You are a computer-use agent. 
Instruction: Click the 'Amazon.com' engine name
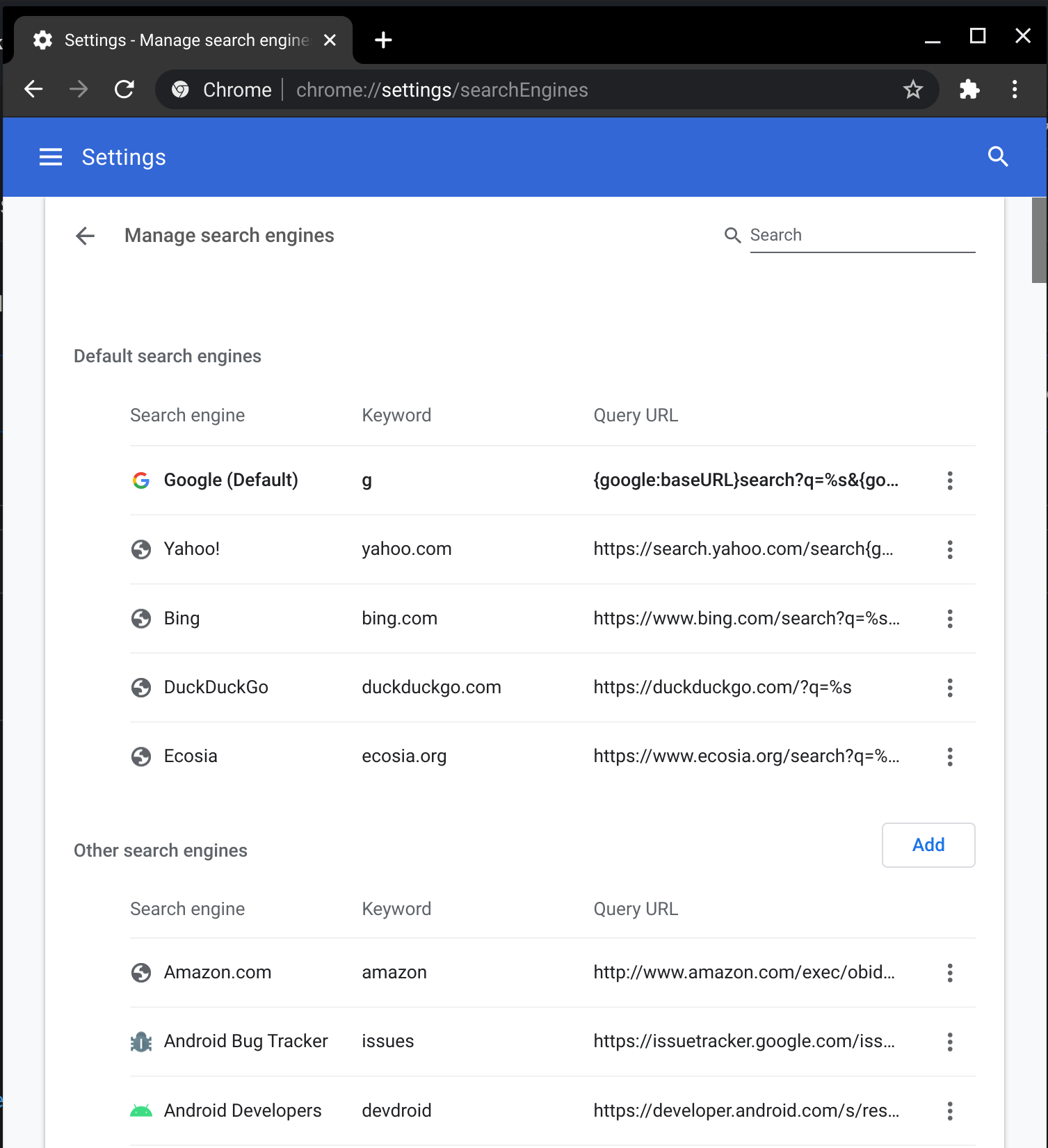point(218,973)
